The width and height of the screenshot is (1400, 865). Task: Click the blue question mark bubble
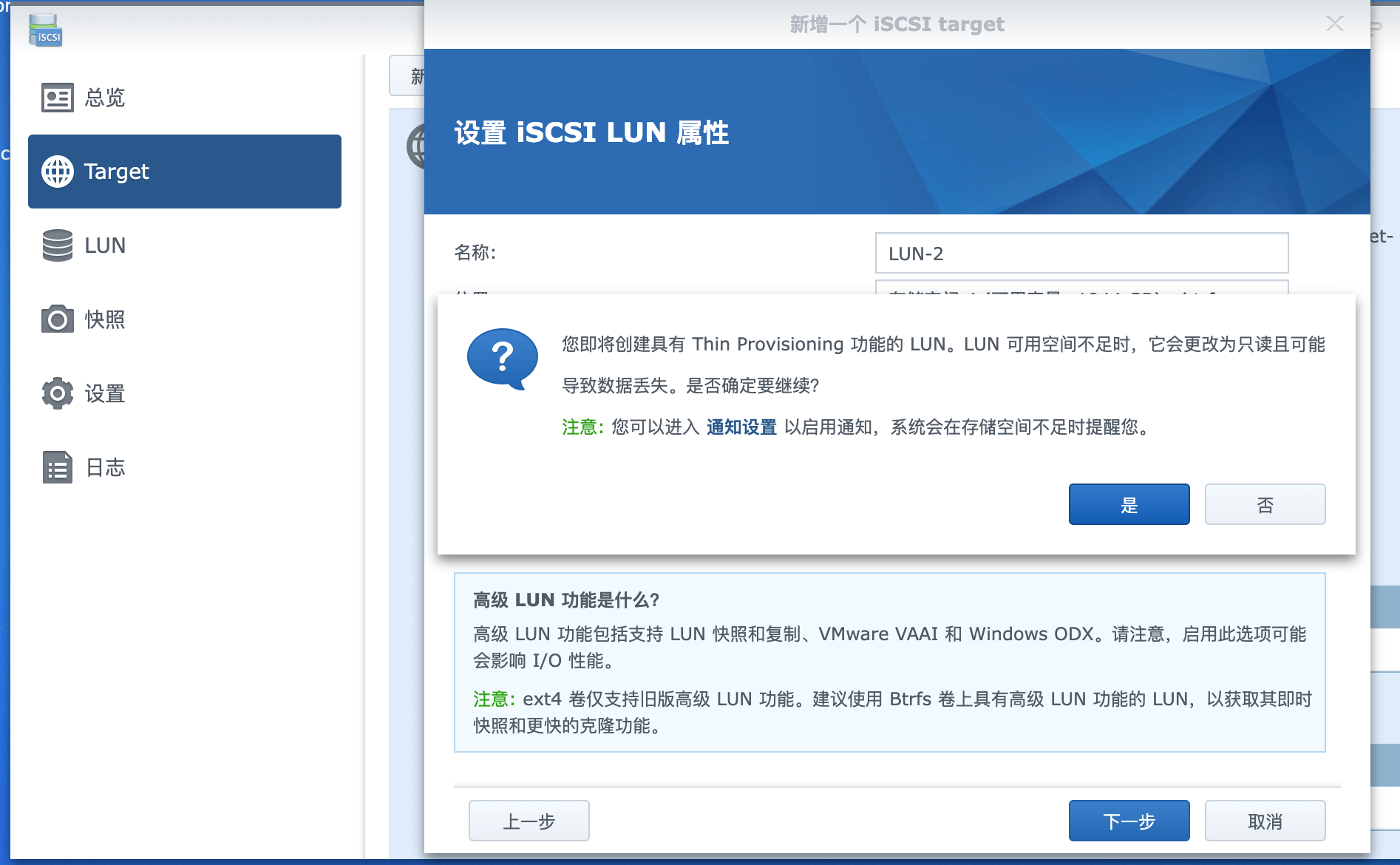pos(502,359)
